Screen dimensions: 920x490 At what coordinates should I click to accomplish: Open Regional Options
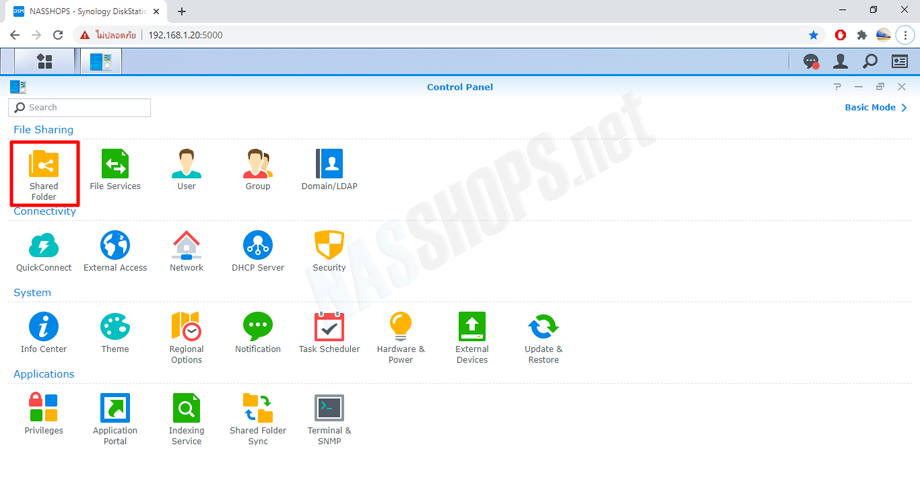[x=187, y=338]
